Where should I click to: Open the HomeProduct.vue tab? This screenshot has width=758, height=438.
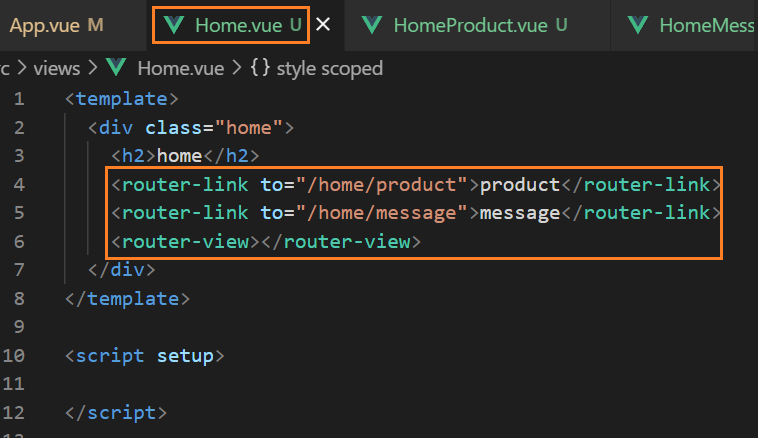(477, 25)
